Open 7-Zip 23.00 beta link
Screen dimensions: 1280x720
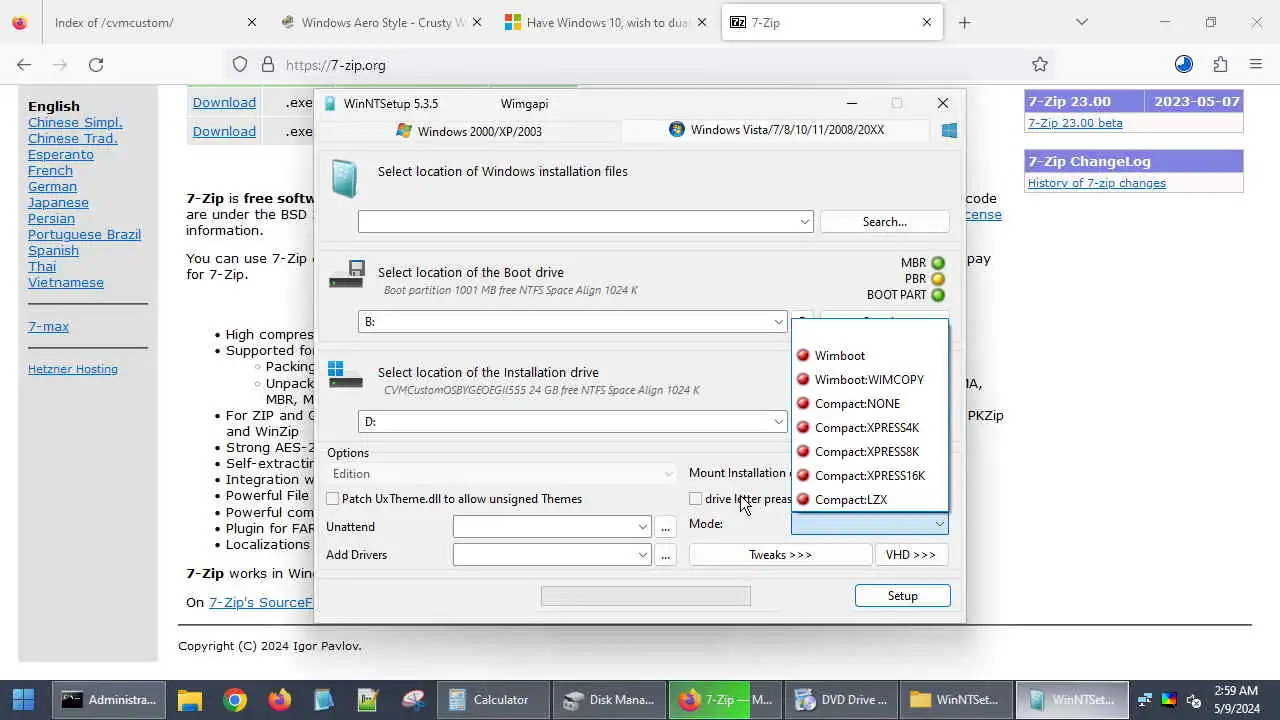point(1075,123)
